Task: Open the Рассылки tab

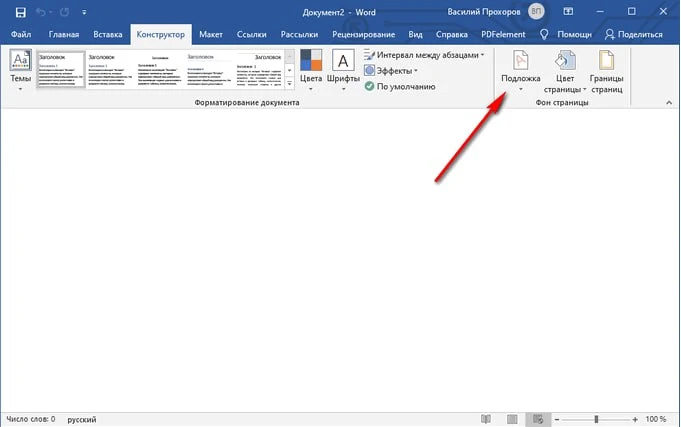Action: click(299, 34)
